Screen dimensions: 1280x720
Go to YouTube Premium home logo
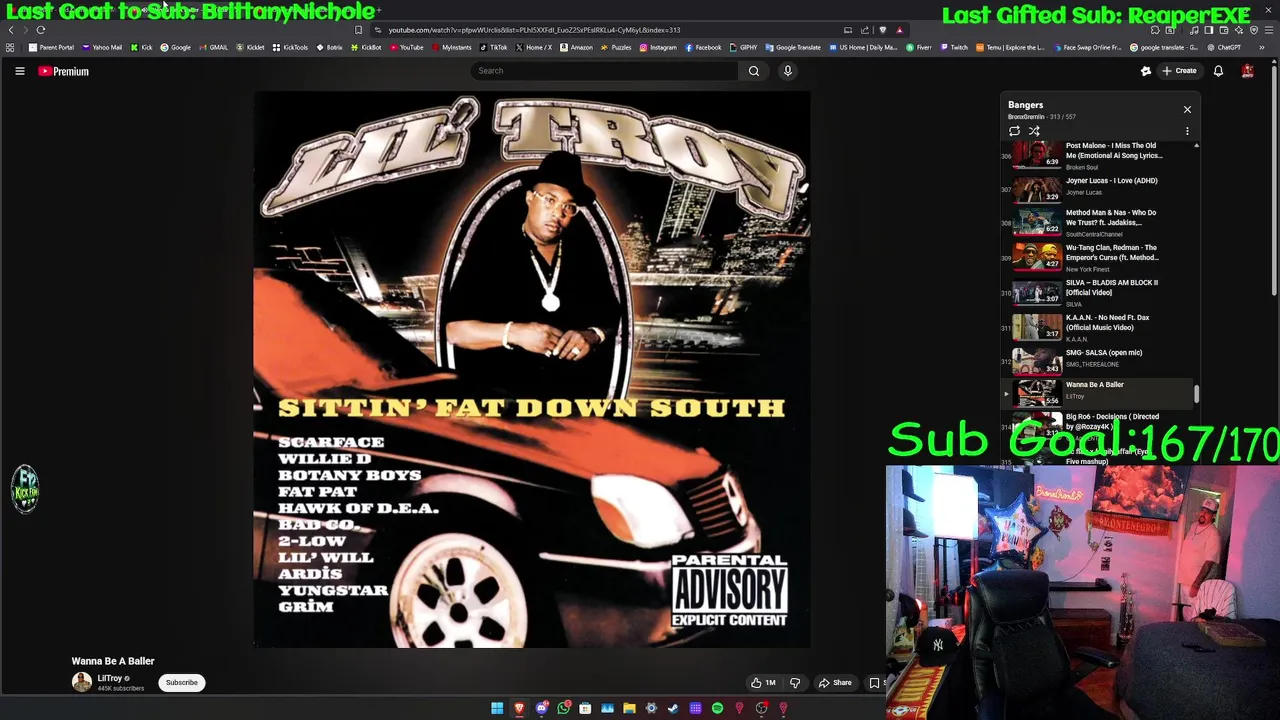click(64, 71)
